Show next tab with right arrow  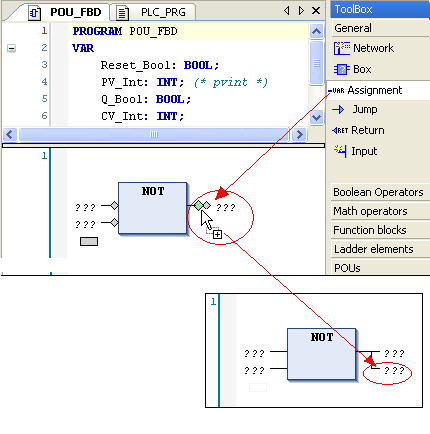301,11
